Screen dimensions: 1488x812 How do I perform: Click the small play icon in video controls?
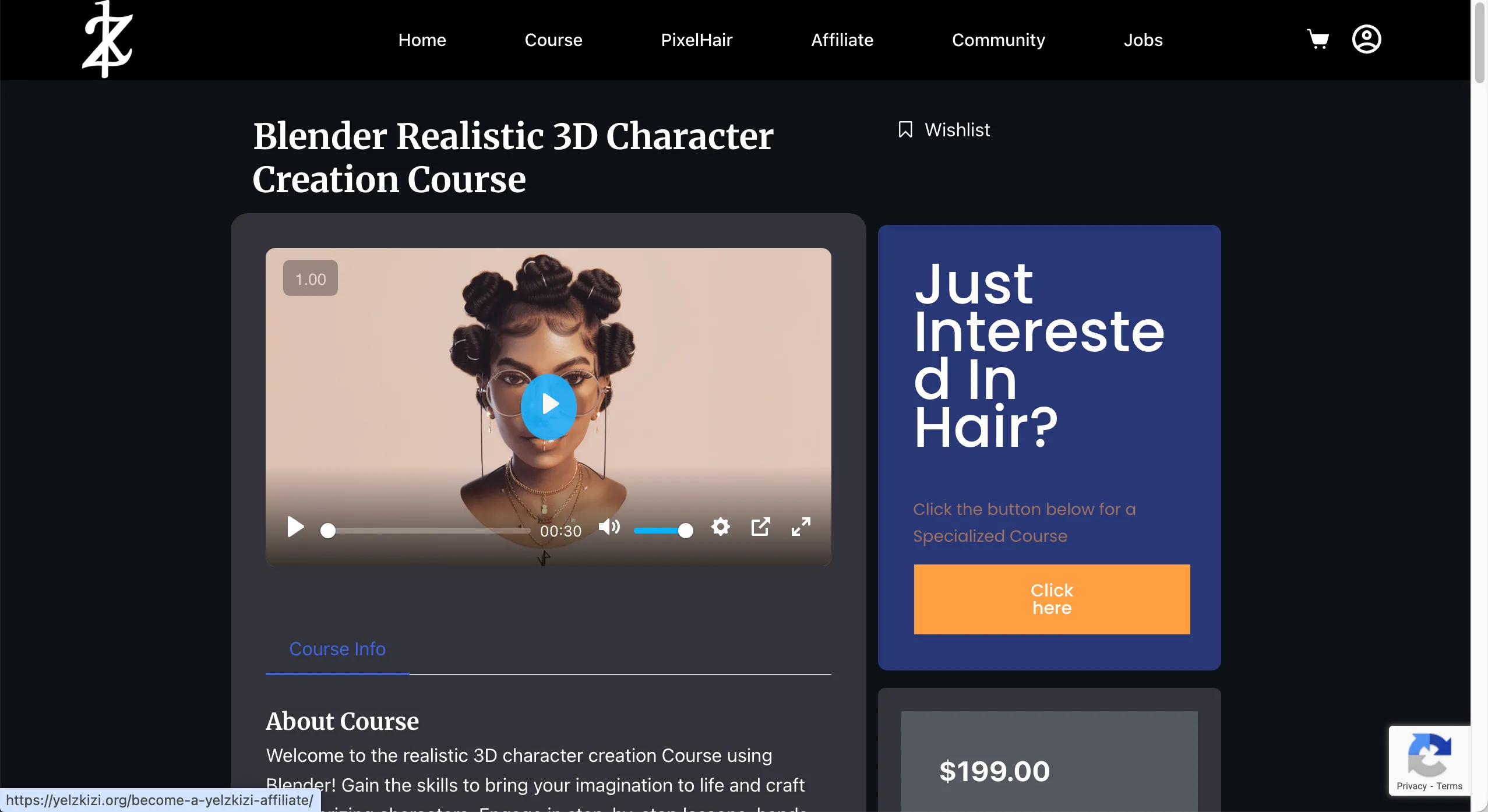click(295, 527)
